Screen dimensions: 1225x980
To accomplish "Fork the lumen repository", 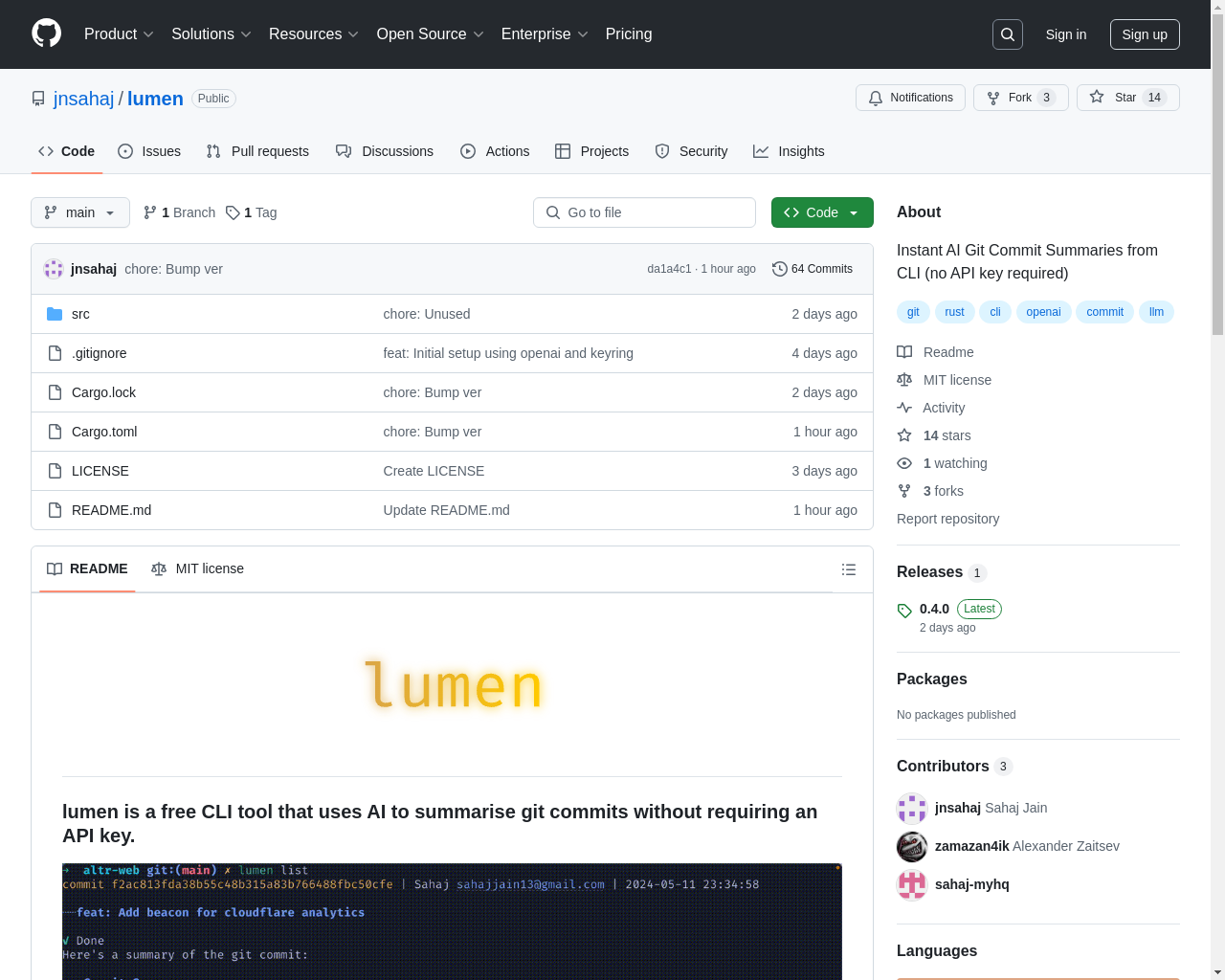I will [1021, 98].
